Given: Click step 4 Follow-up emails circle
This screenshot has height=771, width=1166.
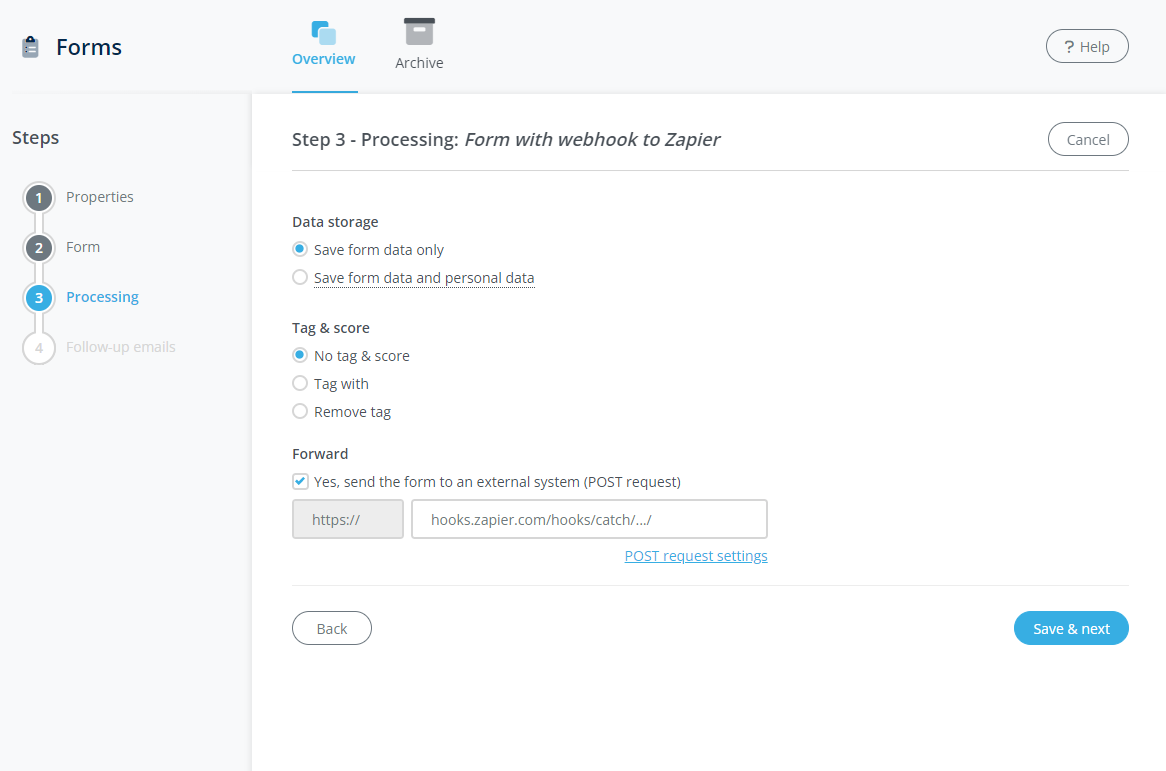Looking at the screenshot, I should coord(38,347).
